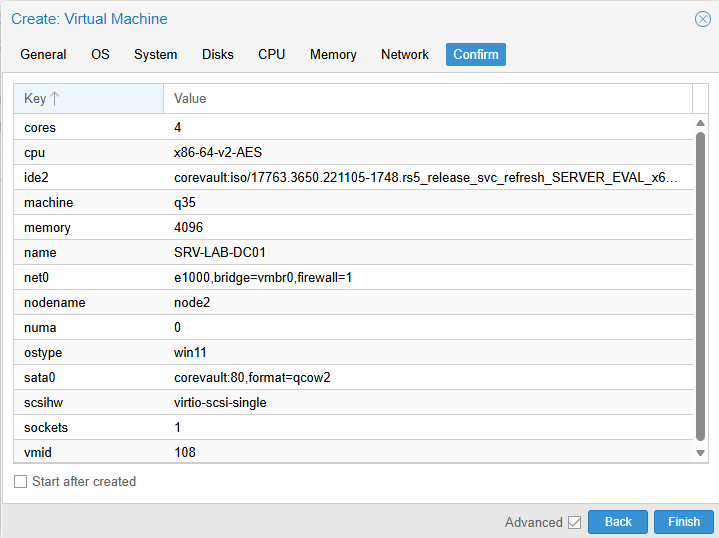Open the Disks tab
This screenshot has width=719, height=538.
point(218,55)
